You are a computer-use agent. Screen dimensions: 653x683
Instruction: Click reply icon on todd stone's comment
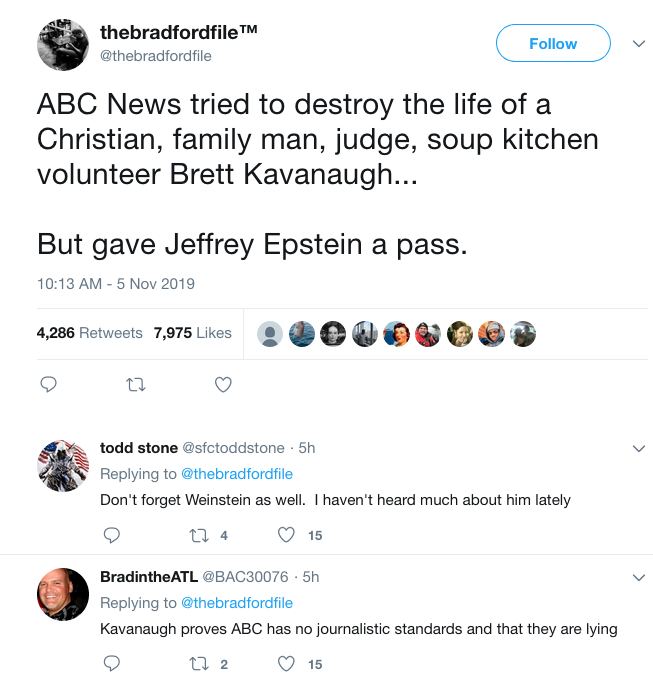click(x=112, y=535)
